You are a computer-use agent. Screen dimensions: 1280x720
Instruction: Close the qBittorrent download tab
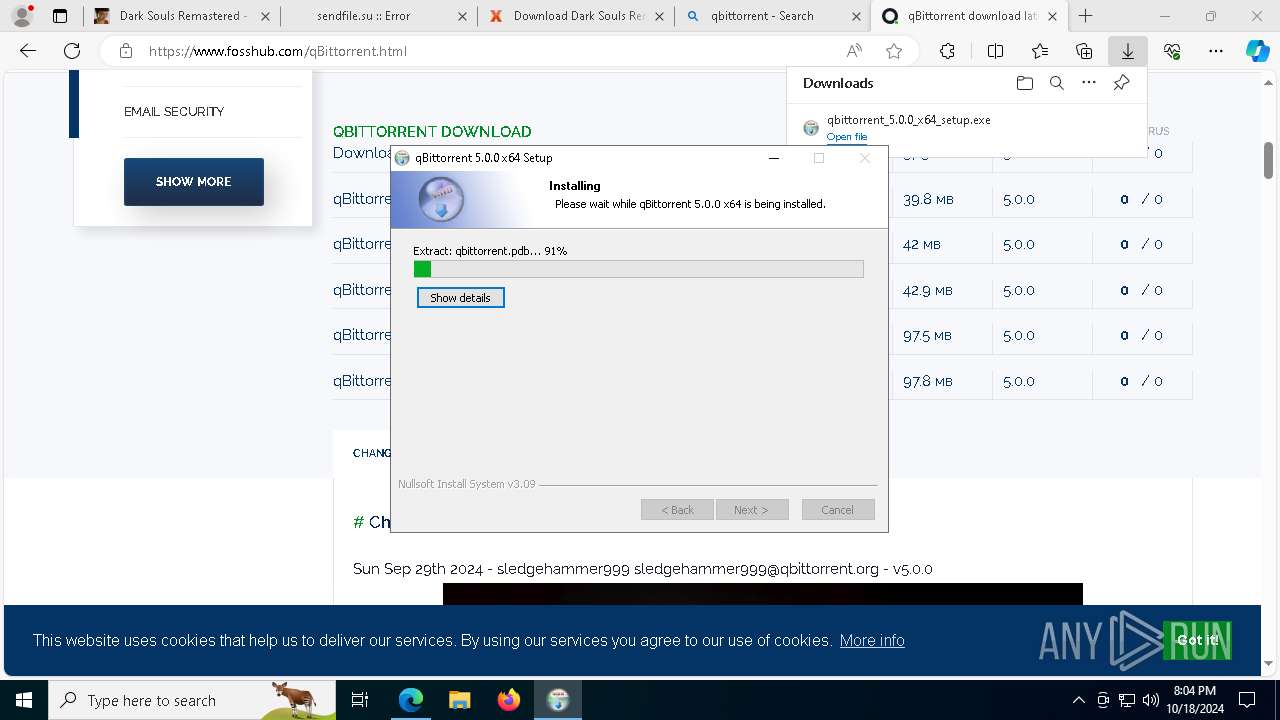click(x=1052, y=16)
